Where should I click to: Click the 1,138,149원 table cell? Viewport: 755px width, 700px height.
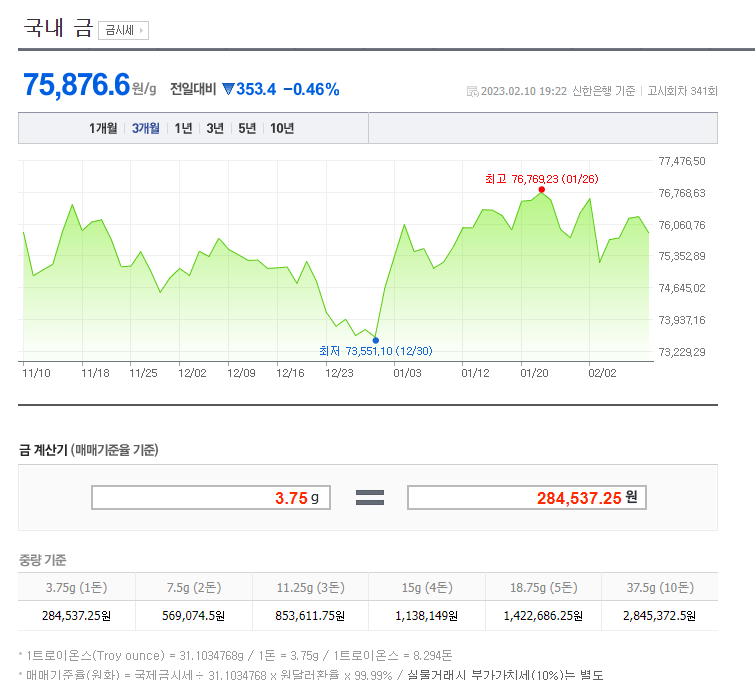(x=427, y=616)
